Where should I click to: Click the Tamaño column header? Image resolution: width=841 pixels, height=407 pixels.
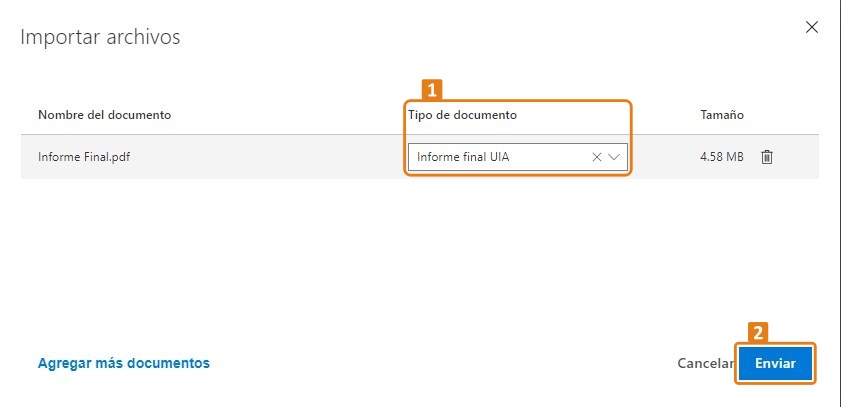click(722, 115)
